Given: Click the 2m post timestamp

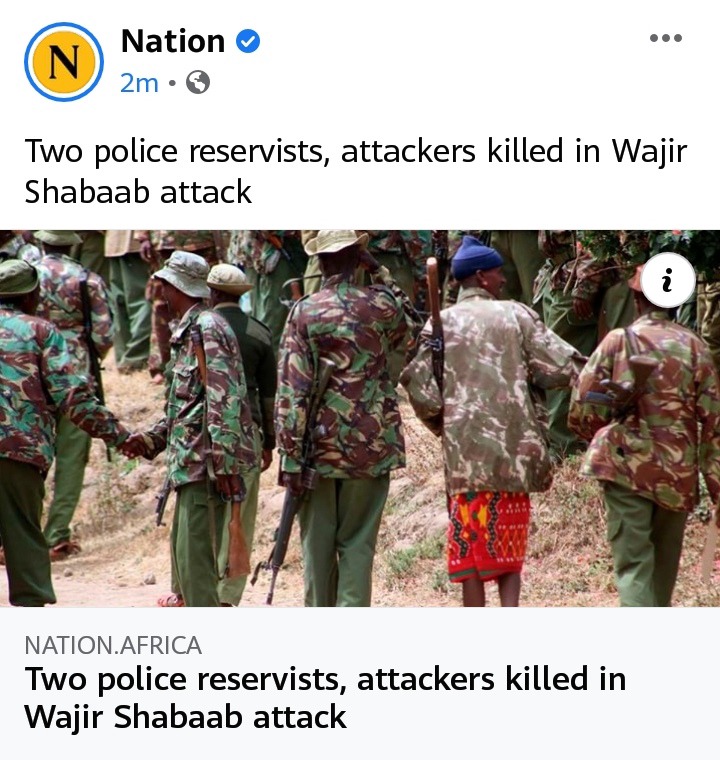Looking at the screenshot, I should coord(139,83).
